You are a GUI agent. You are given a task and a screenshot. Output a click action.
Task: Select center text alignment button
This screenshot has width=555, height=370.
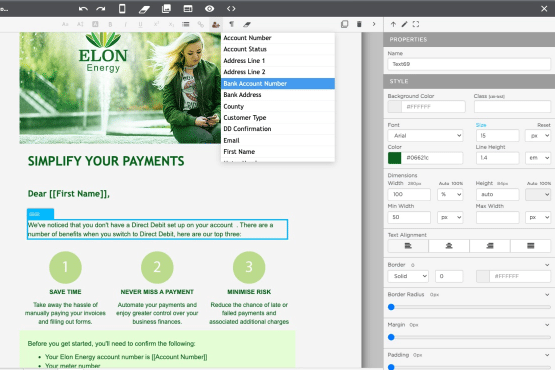point(449,246)
